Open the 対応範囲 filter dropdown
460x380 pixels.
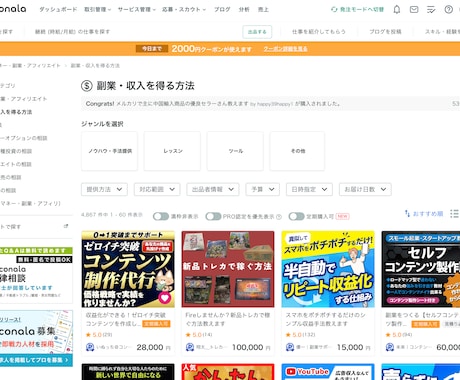157,189
